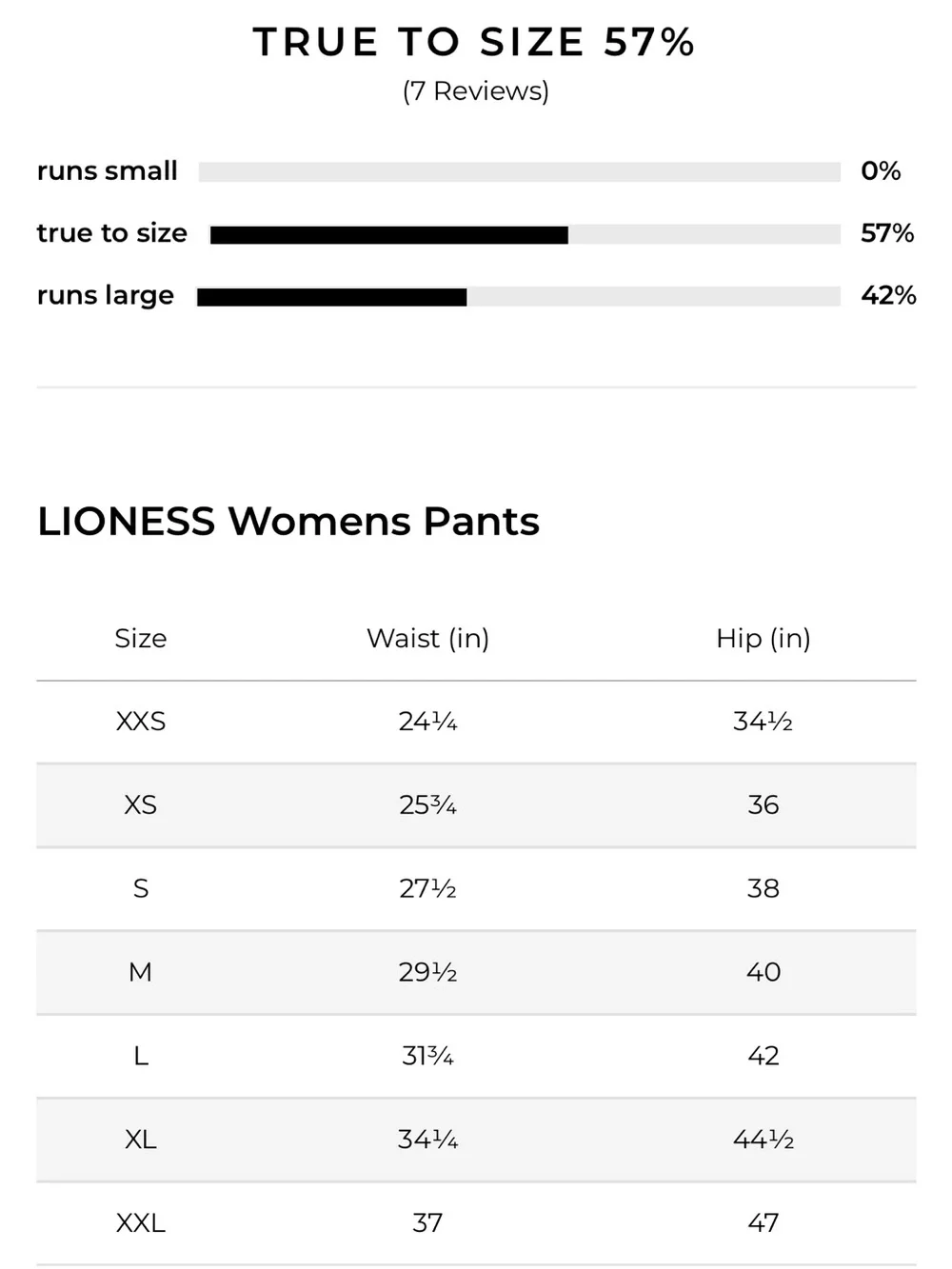The height and width of the screenshot is (1269, 952).
Task: Click the S size waist value 27½
Action: tap(427, 889)
